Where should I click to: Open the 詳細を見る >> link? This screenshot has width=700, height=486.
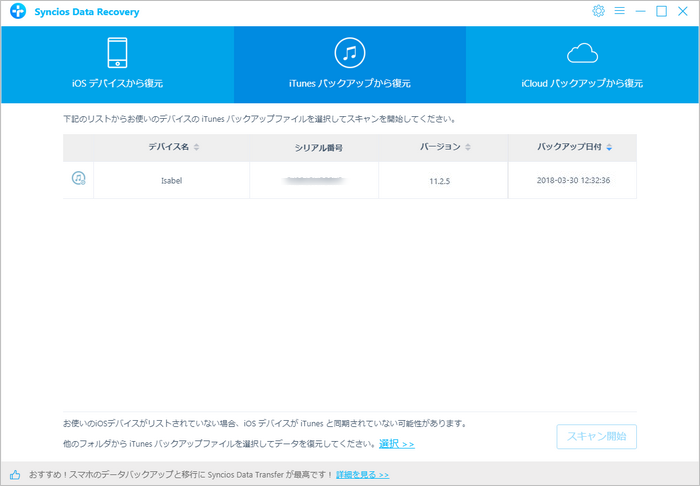tap(362, 474)
